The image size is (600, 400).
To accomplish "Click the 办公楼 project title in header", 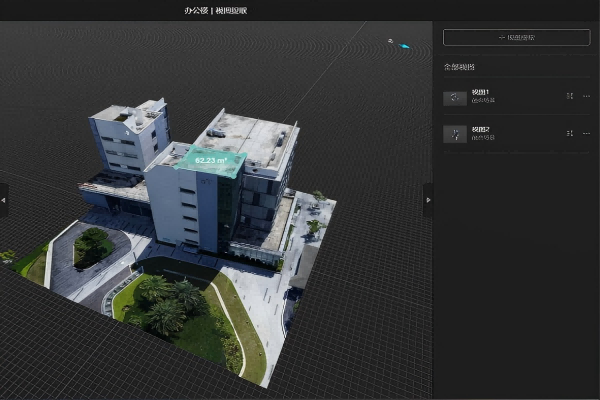I will click(196, 11).
